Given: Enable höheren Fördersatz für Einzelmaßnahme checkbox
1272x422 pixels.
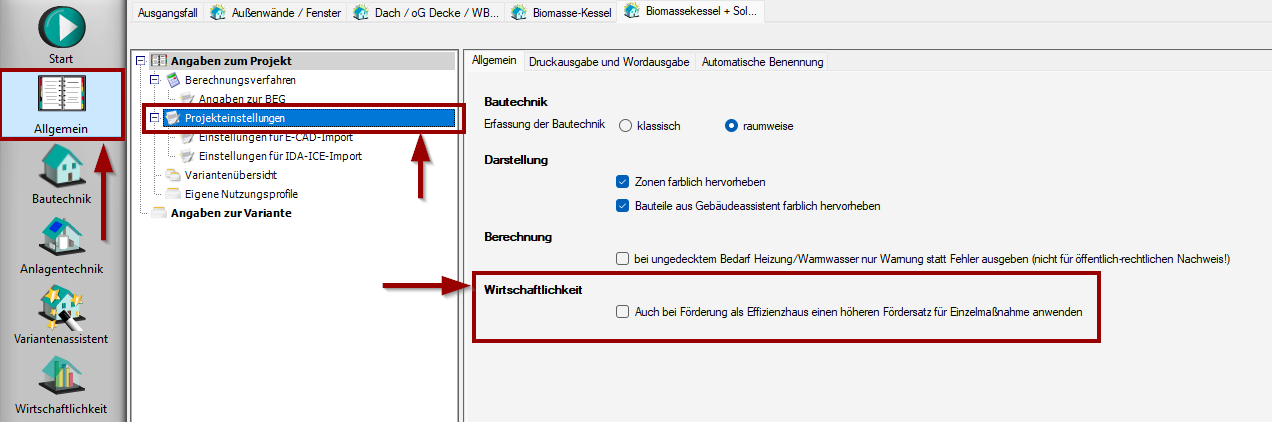Looking at the screenshot, I should tap(623, 312).
